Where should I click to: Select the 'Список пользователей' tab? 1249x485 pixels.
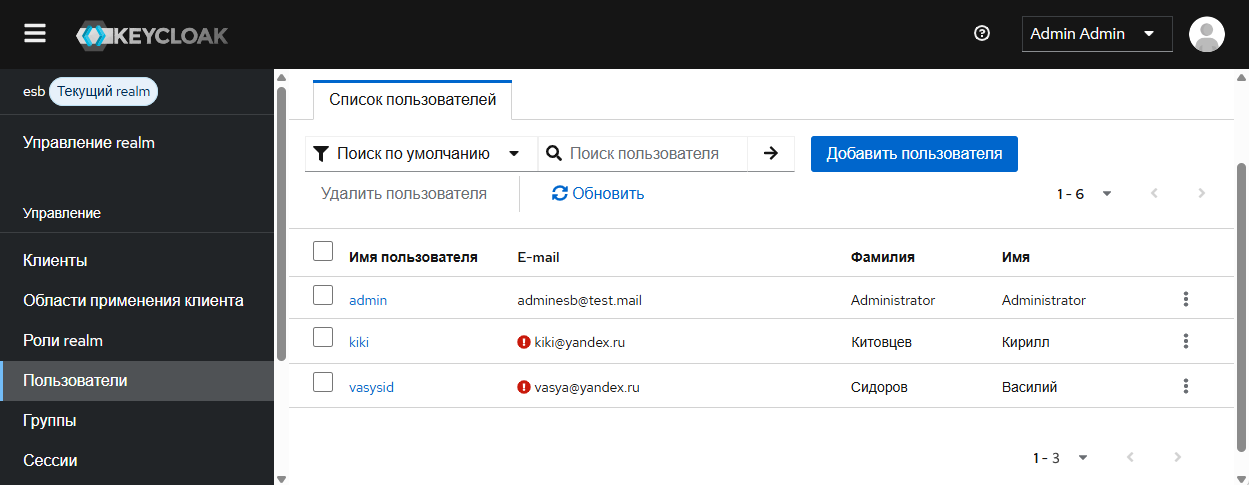tap(412, 100)
